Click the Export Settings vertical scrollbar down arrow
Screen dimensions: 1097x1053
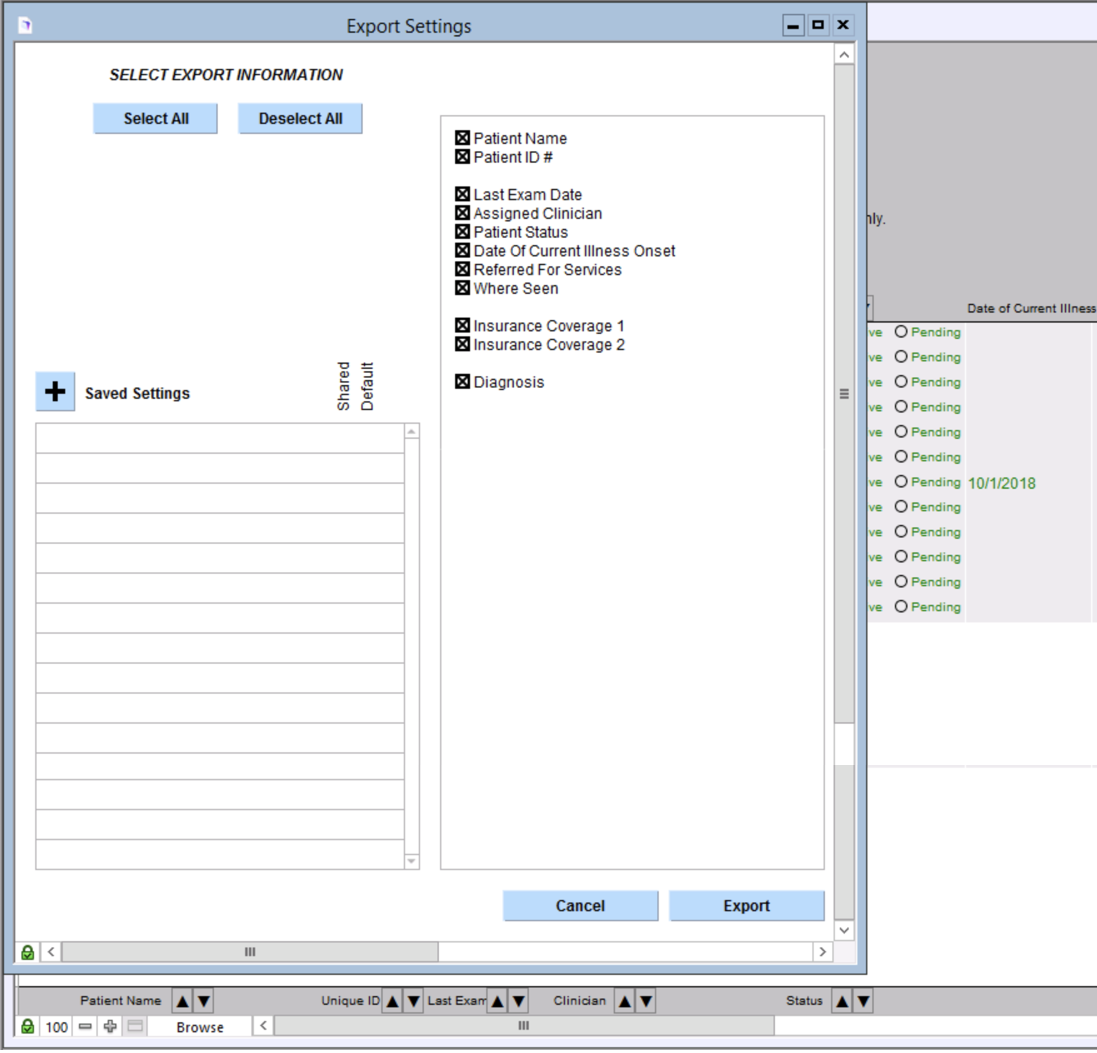click(x=844, y=930)
